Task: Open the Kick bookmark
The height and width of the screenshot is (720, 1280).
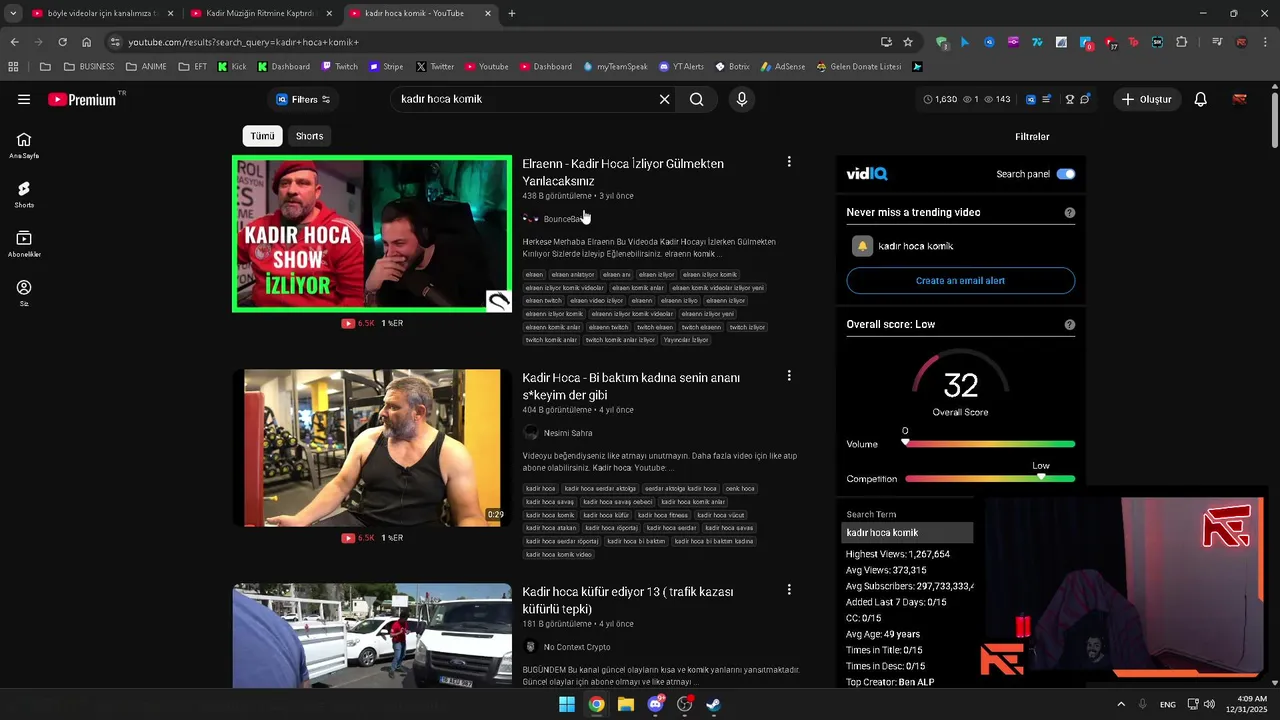Action: coord(232,67)
